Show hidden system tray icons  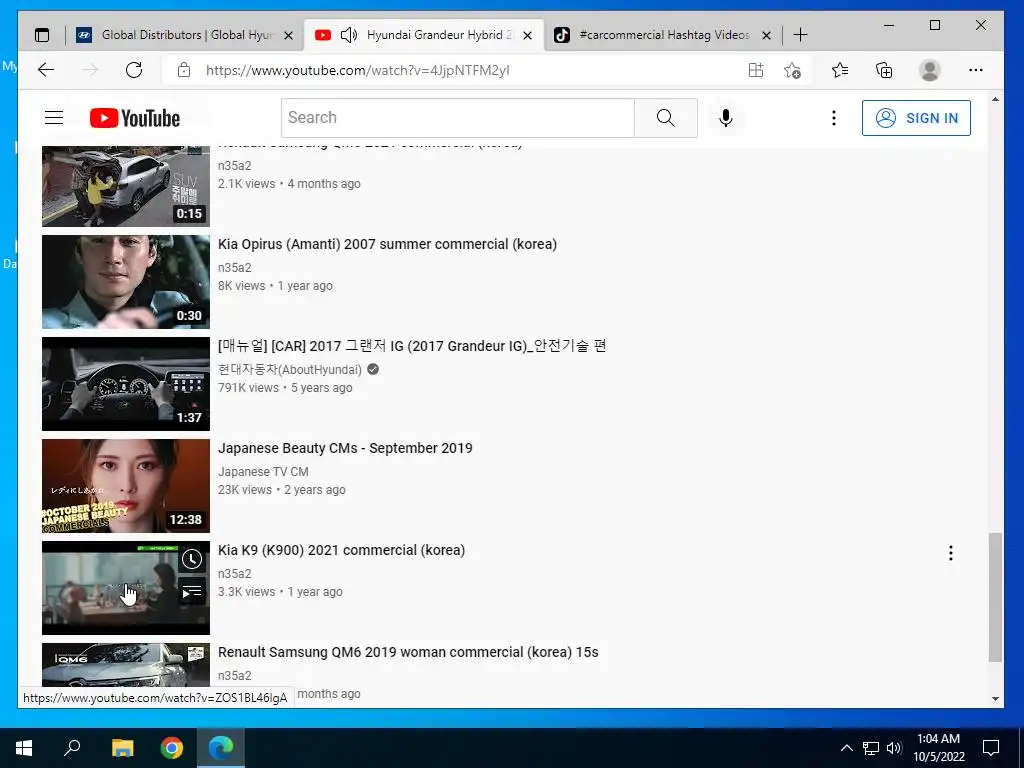point(846,748)
